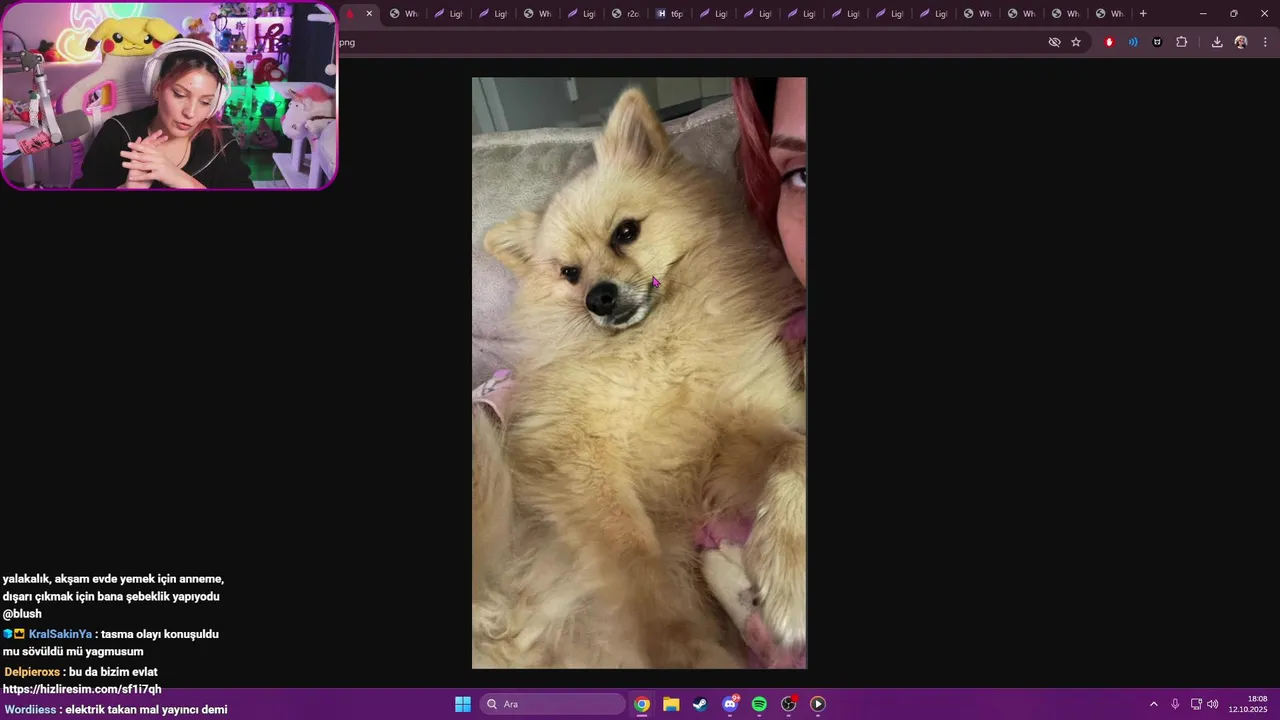Open a new browser tab
This screenshot has height=720, width=1280.
(x=1143, y=14)
